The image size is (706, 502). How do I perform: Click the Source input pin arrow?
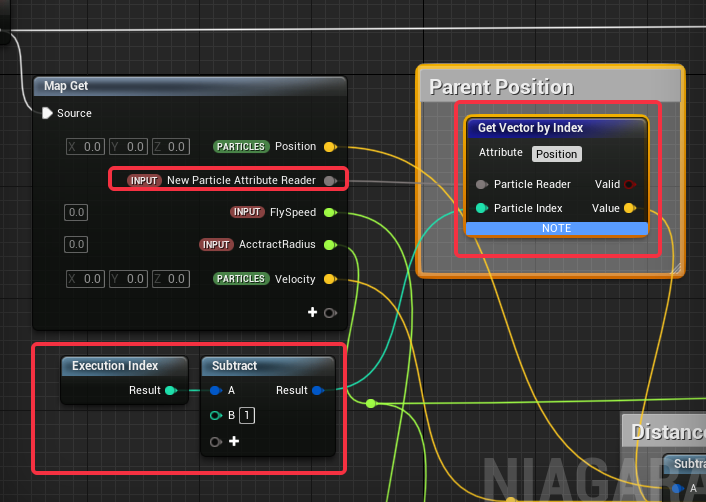click(47, 114)
